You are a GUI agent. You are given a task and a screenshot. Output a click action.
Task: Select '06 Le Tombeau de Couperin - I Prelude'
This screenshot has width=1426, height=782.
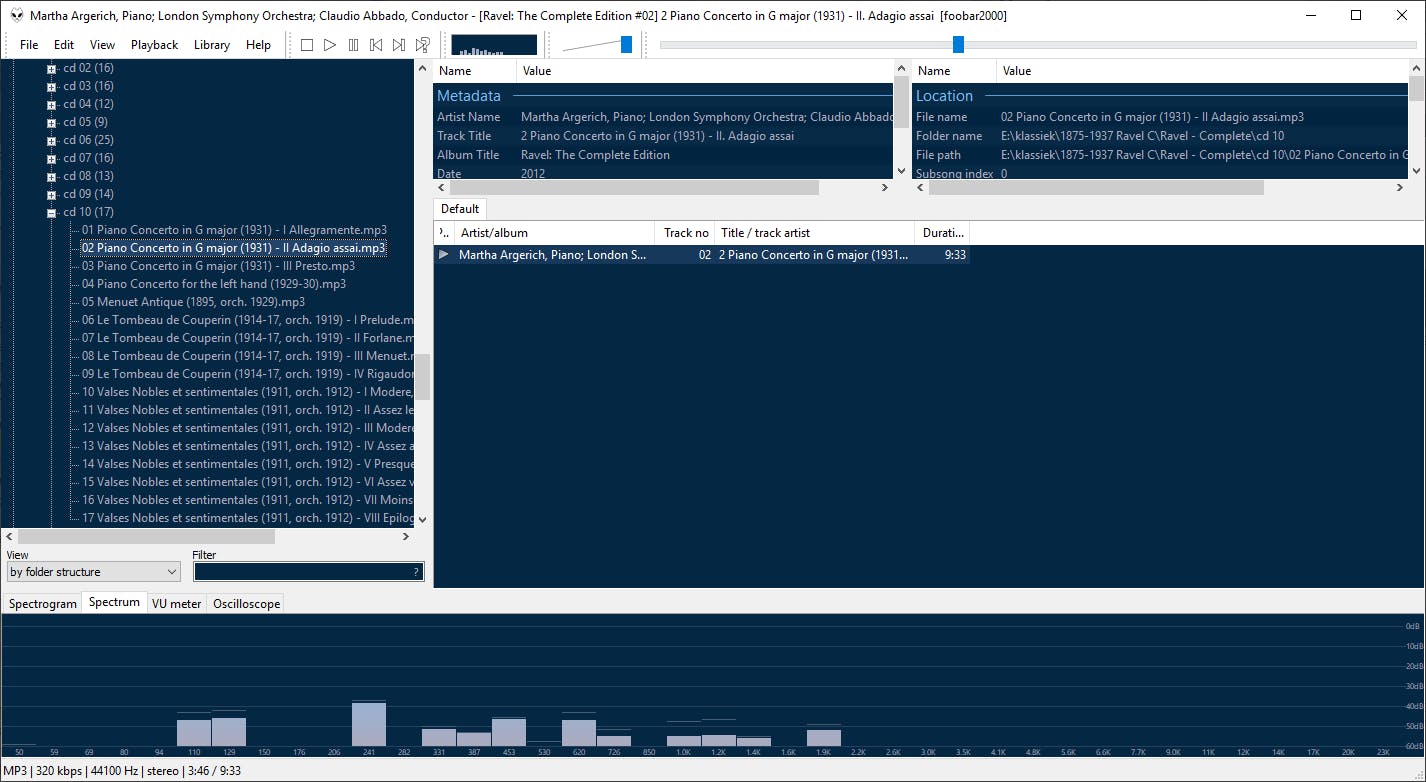[247, 320]
